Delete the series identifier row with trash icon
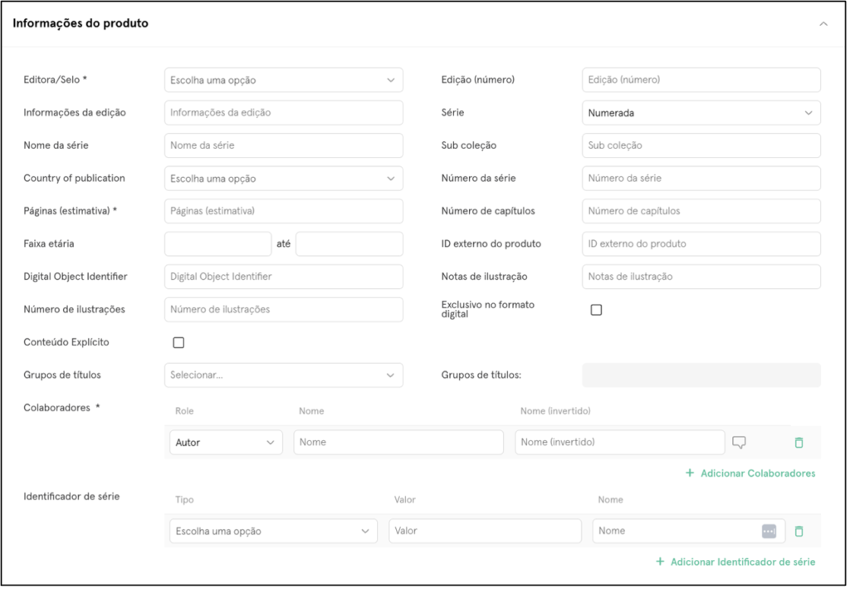This screenshot has height=590, width=850. click(x=799, y=531)
